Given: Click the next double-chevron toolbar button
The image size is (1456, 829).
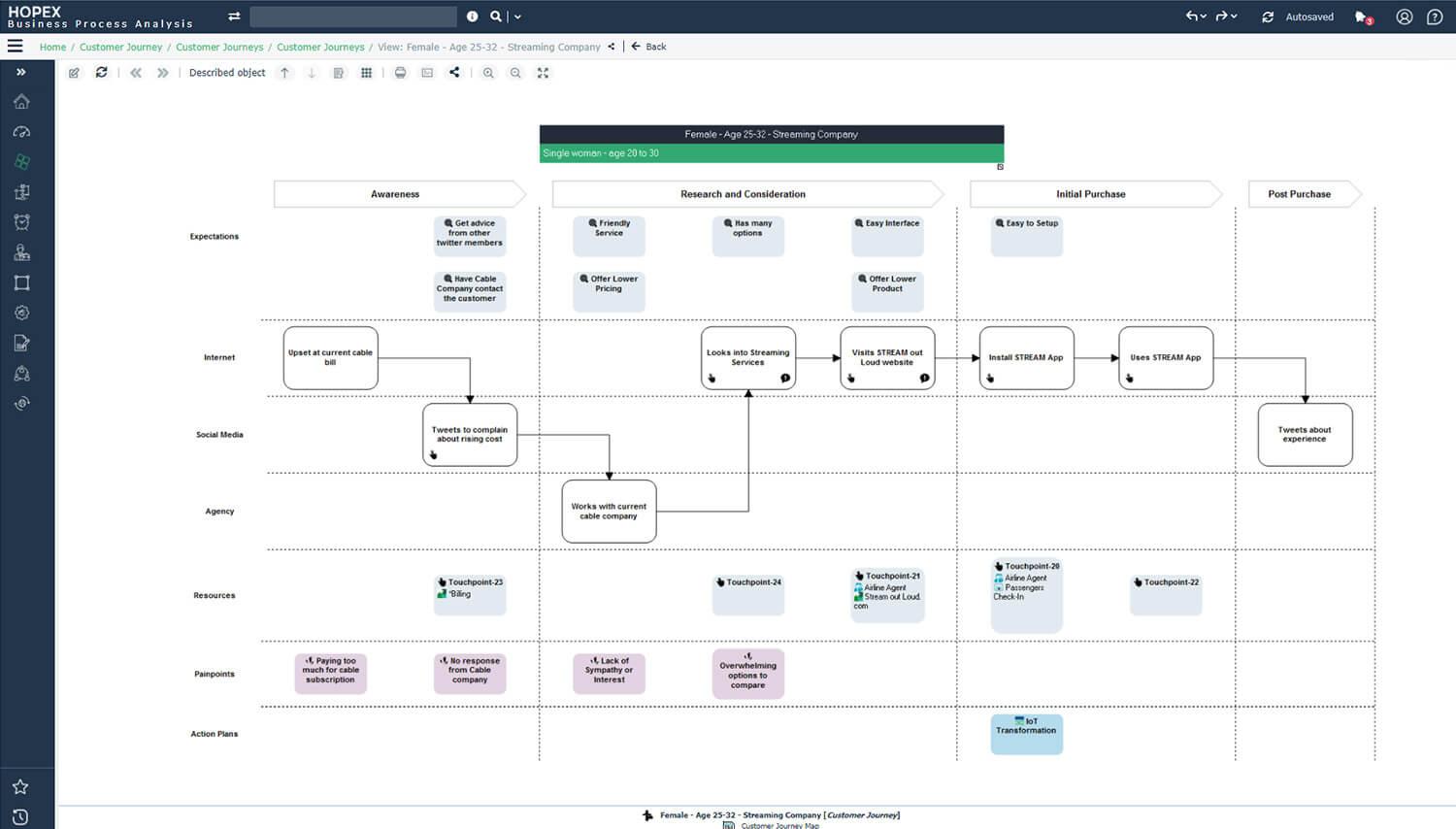Looking at the screenshot, I should (163, 73).
